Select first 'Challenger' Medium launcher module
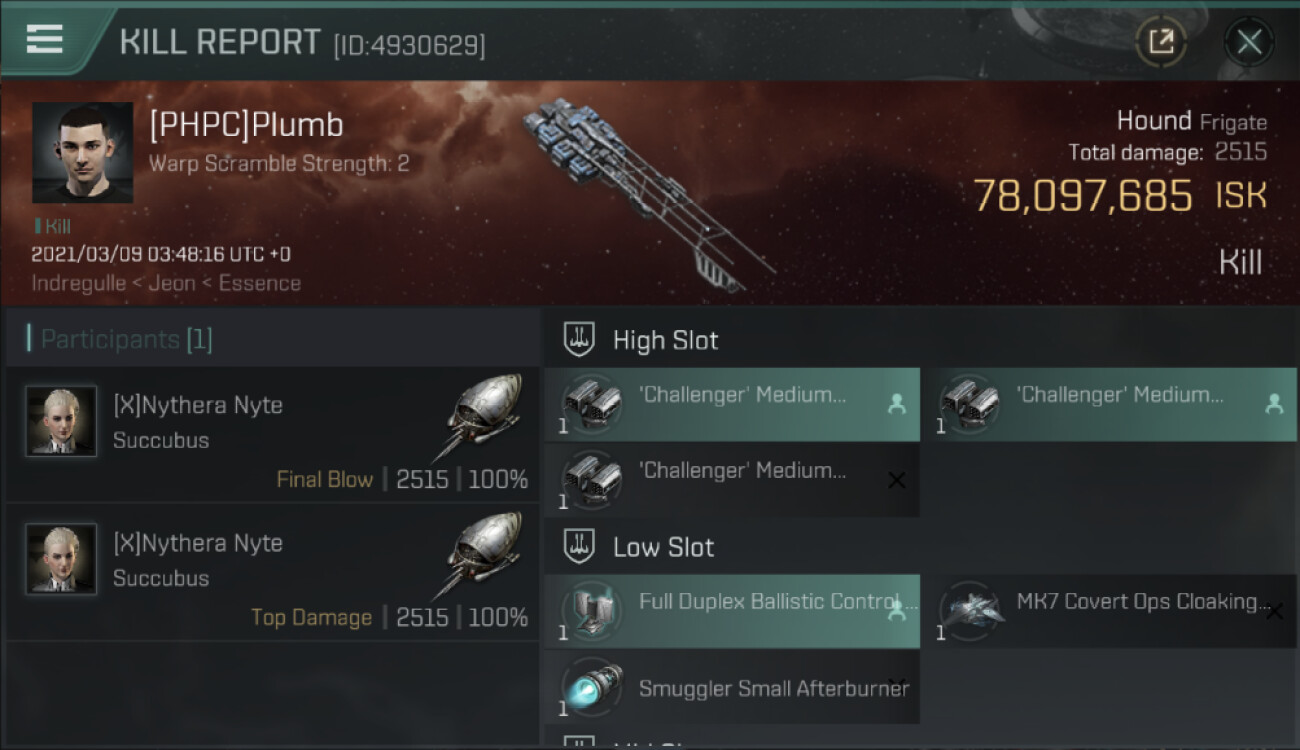This screenshot has height=750, width=1300. (x=732, y=404)
